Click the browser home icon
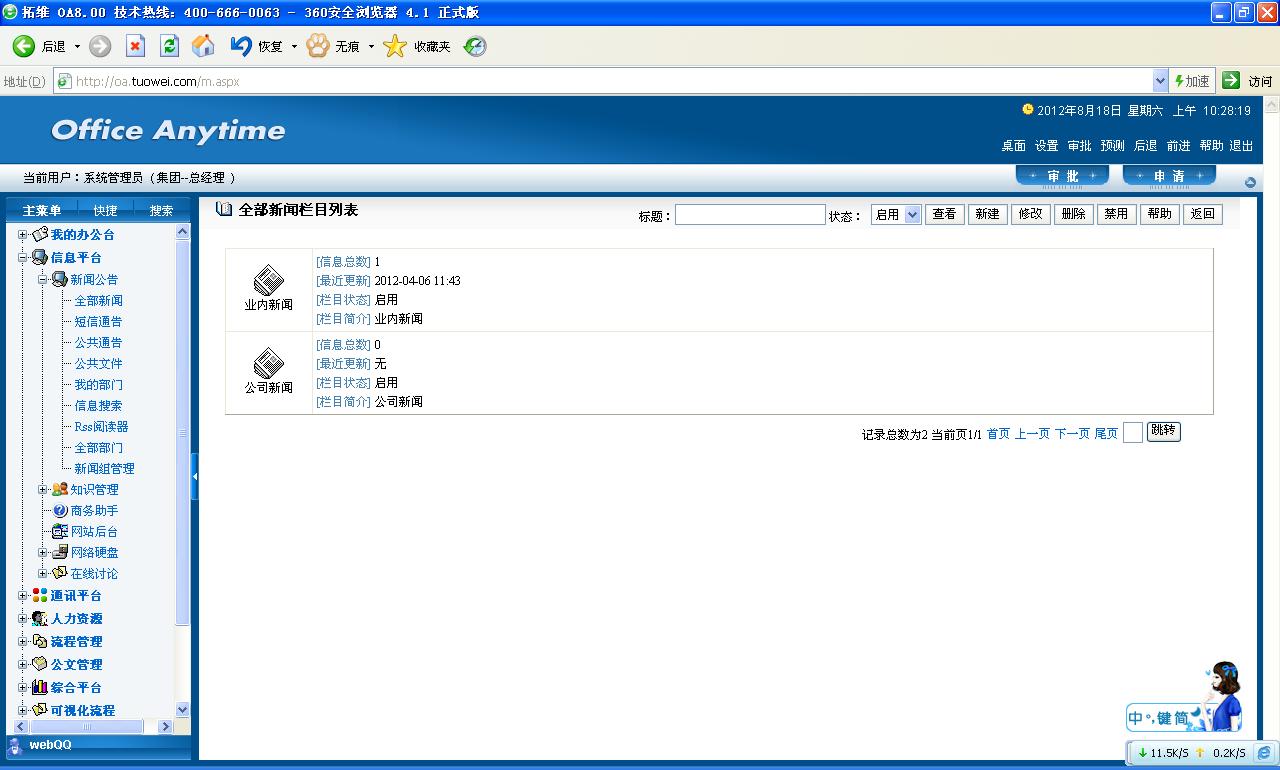Viewport: 1280px width, 770px height. point(203,46)
